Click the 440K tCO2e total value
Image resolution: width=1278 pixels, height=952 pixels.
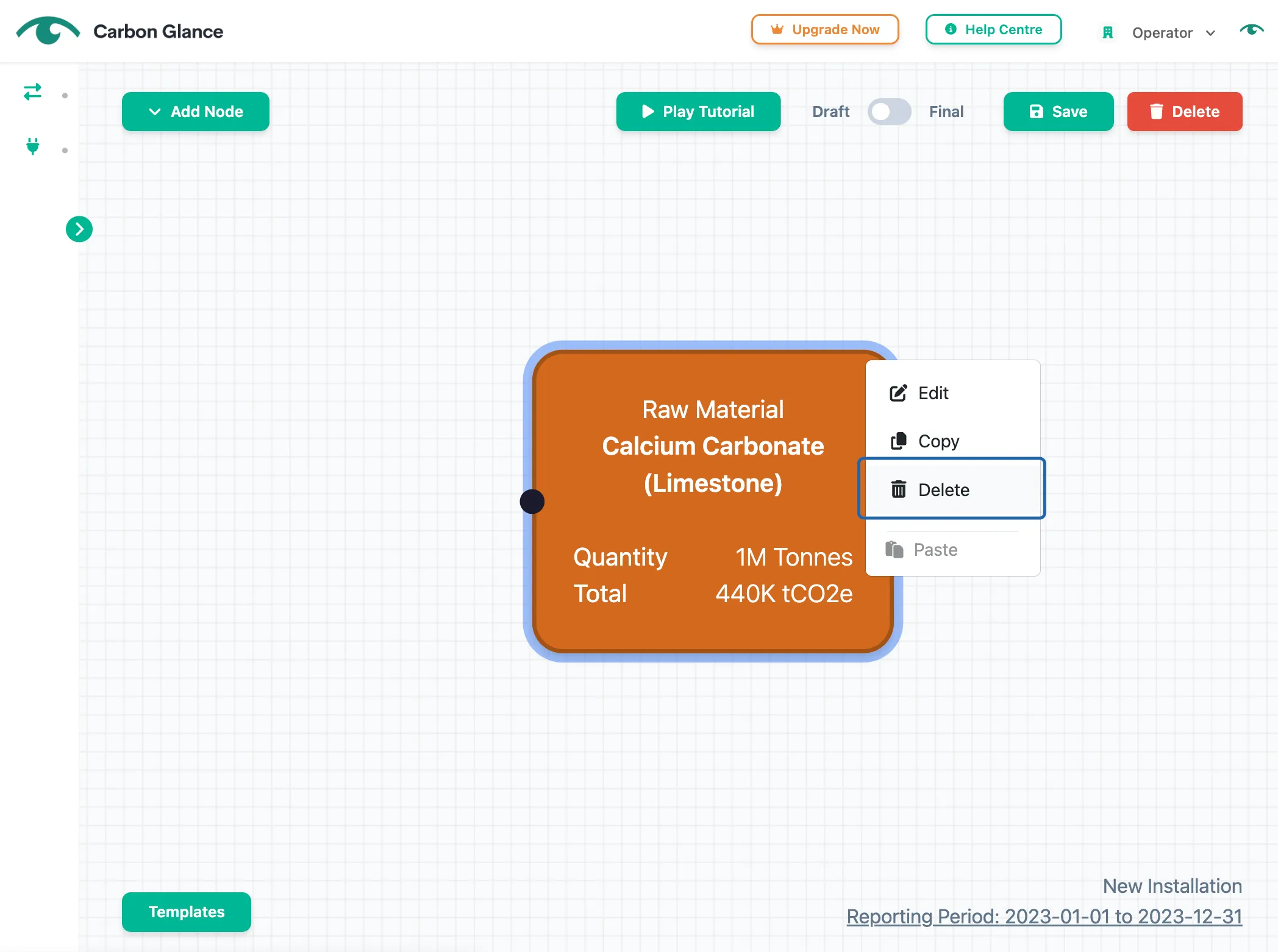[x=784, y=594]
